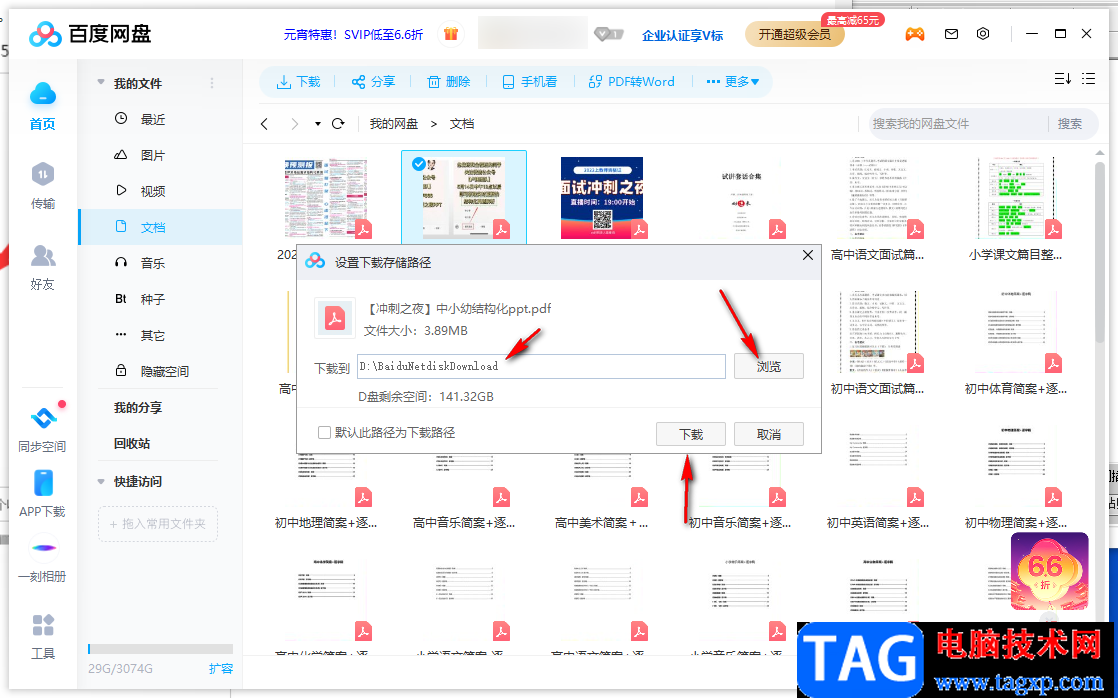The height and width of the screenshot is (698, 1118).
Task: Select 文档 in the sidebar
Action: pos(160,227)
